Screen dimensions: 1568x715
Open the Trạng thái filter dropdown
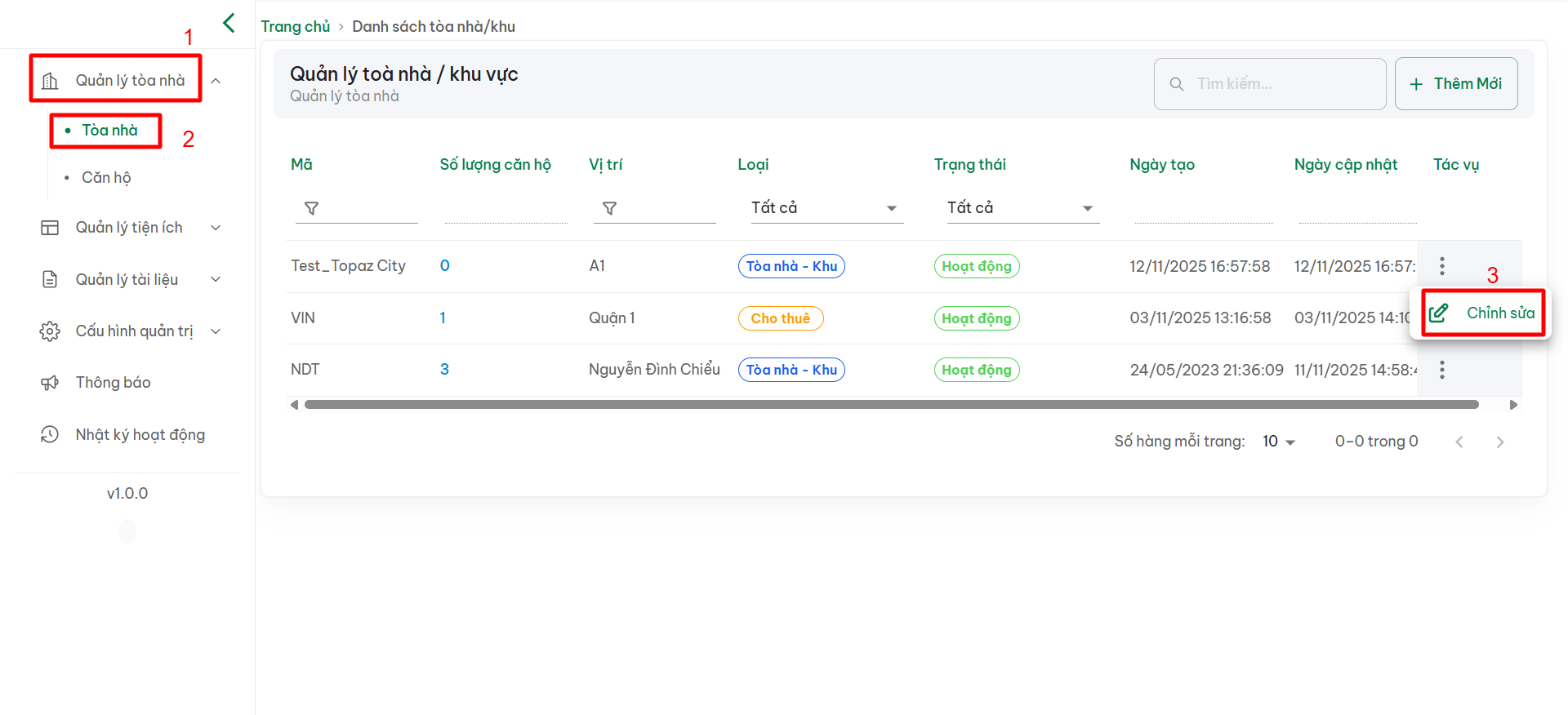point(1019,208)
